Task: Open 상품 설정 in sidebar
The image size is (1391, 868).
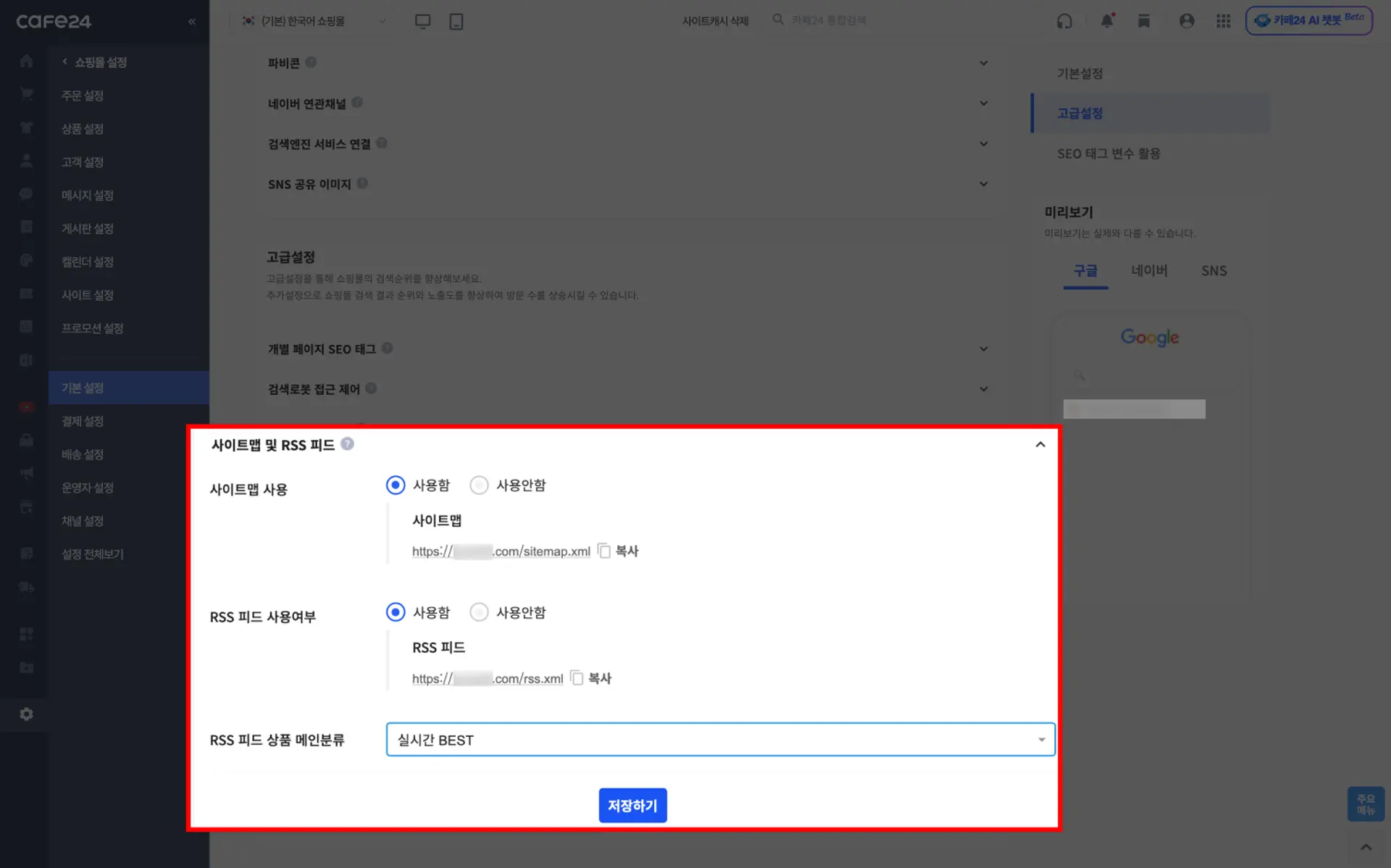Action: tap(83, 129)
